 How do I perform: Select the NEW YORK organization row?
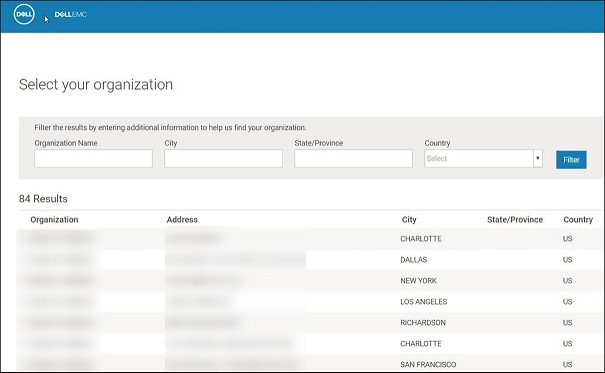[x=310, y=280]
